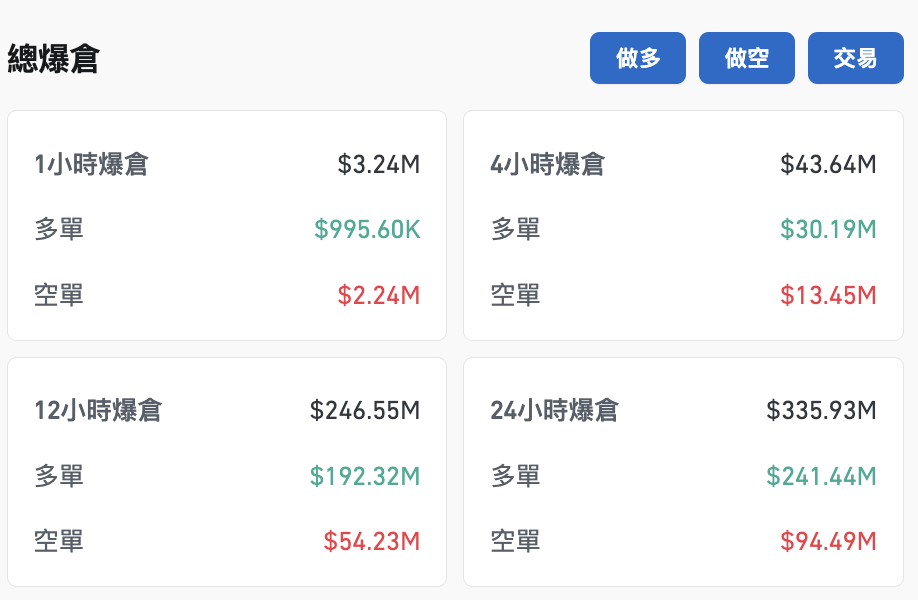The width and height of the screenshot is (918, 600).
Task: Click the $335.93M 24-hour total value
Action: click(821, 410)
